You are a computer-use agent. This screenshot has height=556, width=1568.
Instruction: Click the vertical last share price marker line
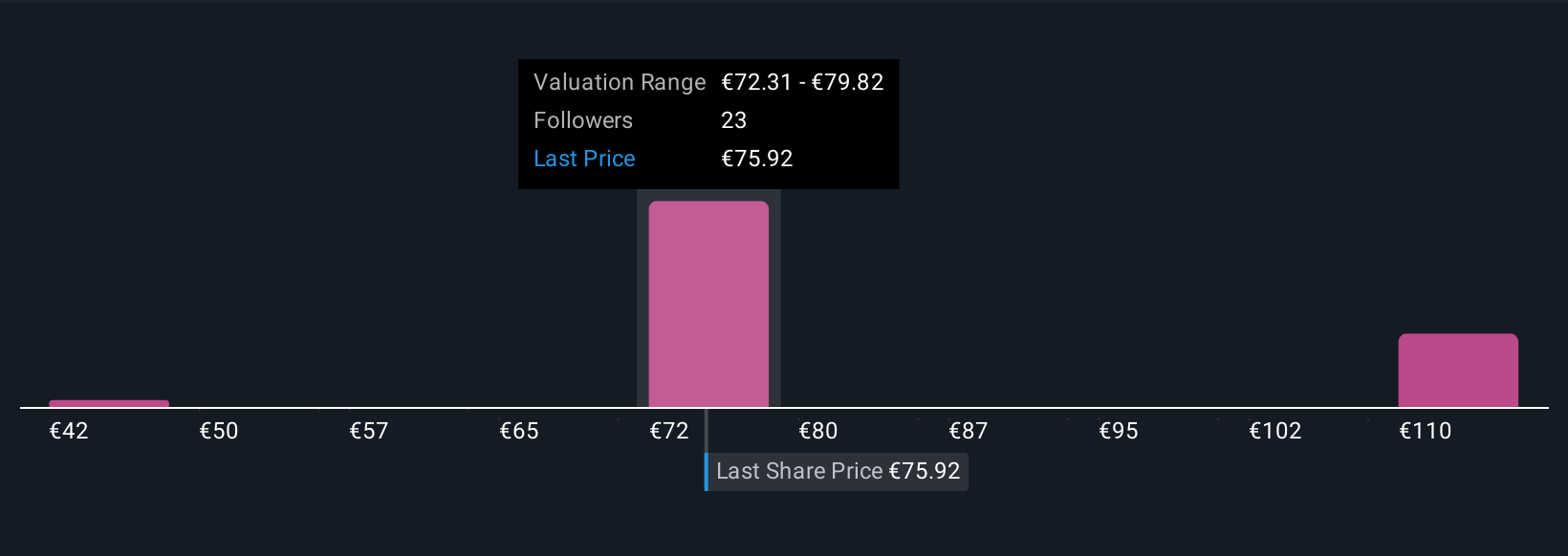pyautogui.click(x=707, y=430)
